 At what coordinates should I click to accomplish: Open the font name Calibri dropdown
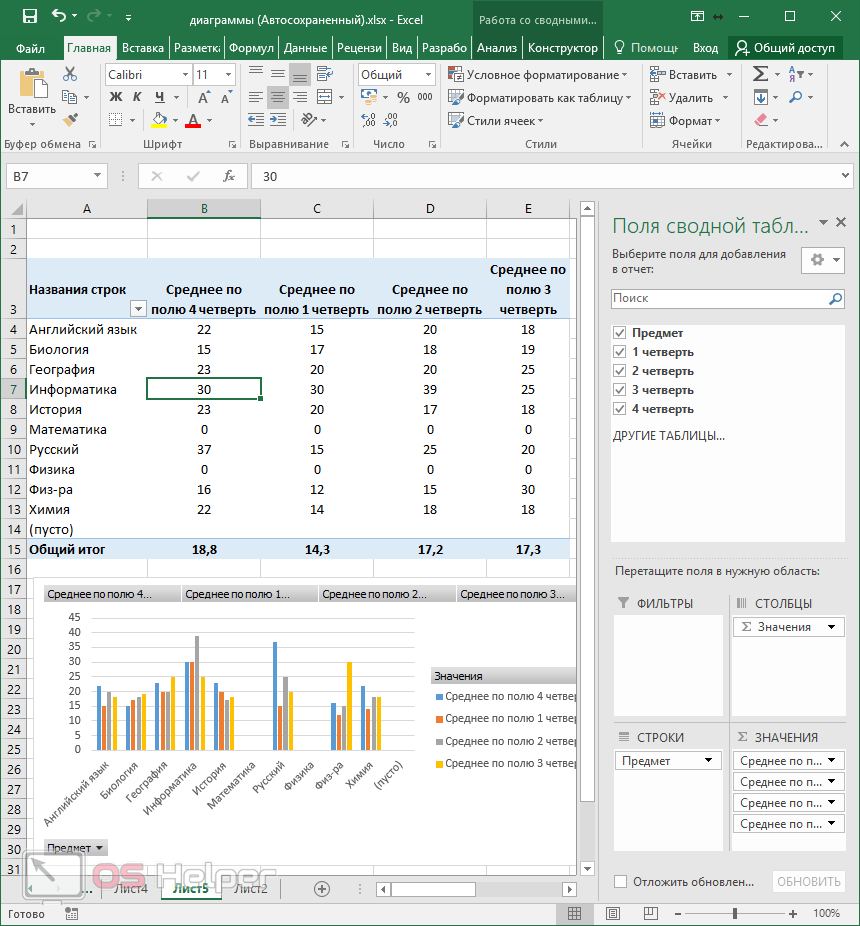(x=185, y=75)
